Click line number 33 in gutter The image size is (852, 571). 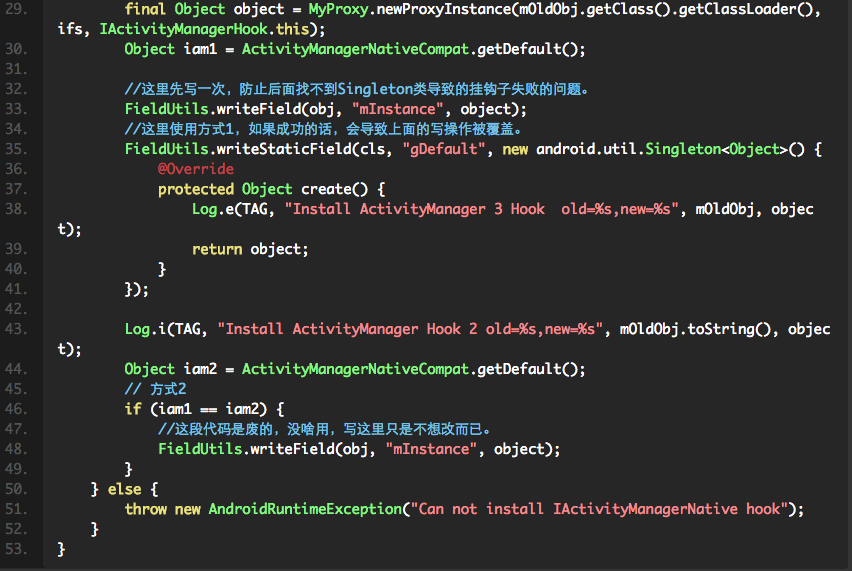pos(16,109)
